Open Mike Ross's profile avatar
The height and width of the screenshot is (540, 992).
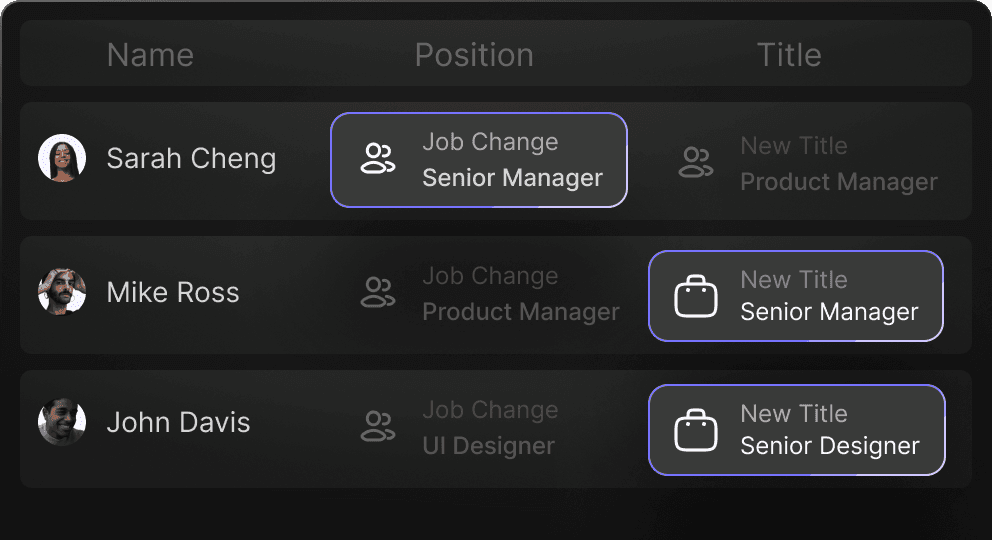(62, 292)
